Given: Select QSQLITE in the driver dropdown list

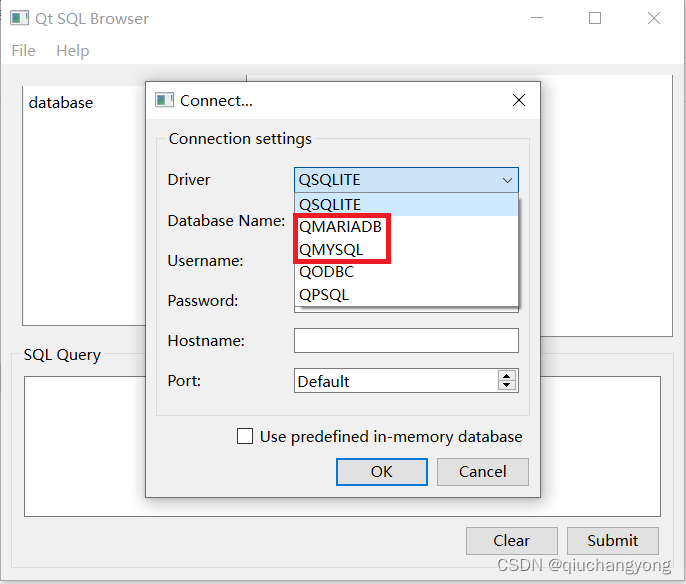Looking at the screenshot, I should [x=406, y=204].
